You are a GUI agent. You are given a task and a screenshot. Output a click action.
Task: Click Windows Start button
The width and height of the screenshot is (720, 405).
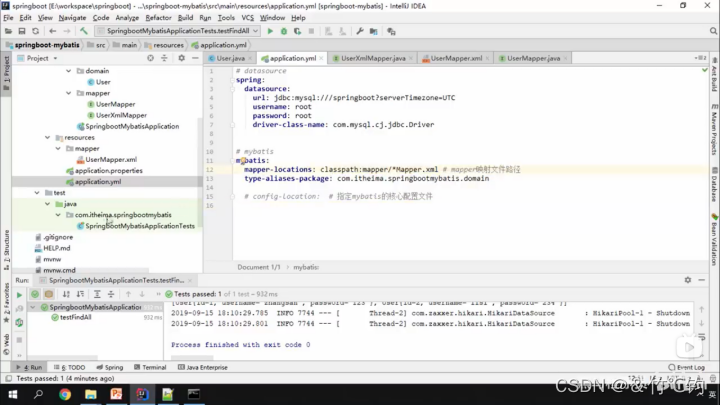pyautogui.click(x=13, y=394)
